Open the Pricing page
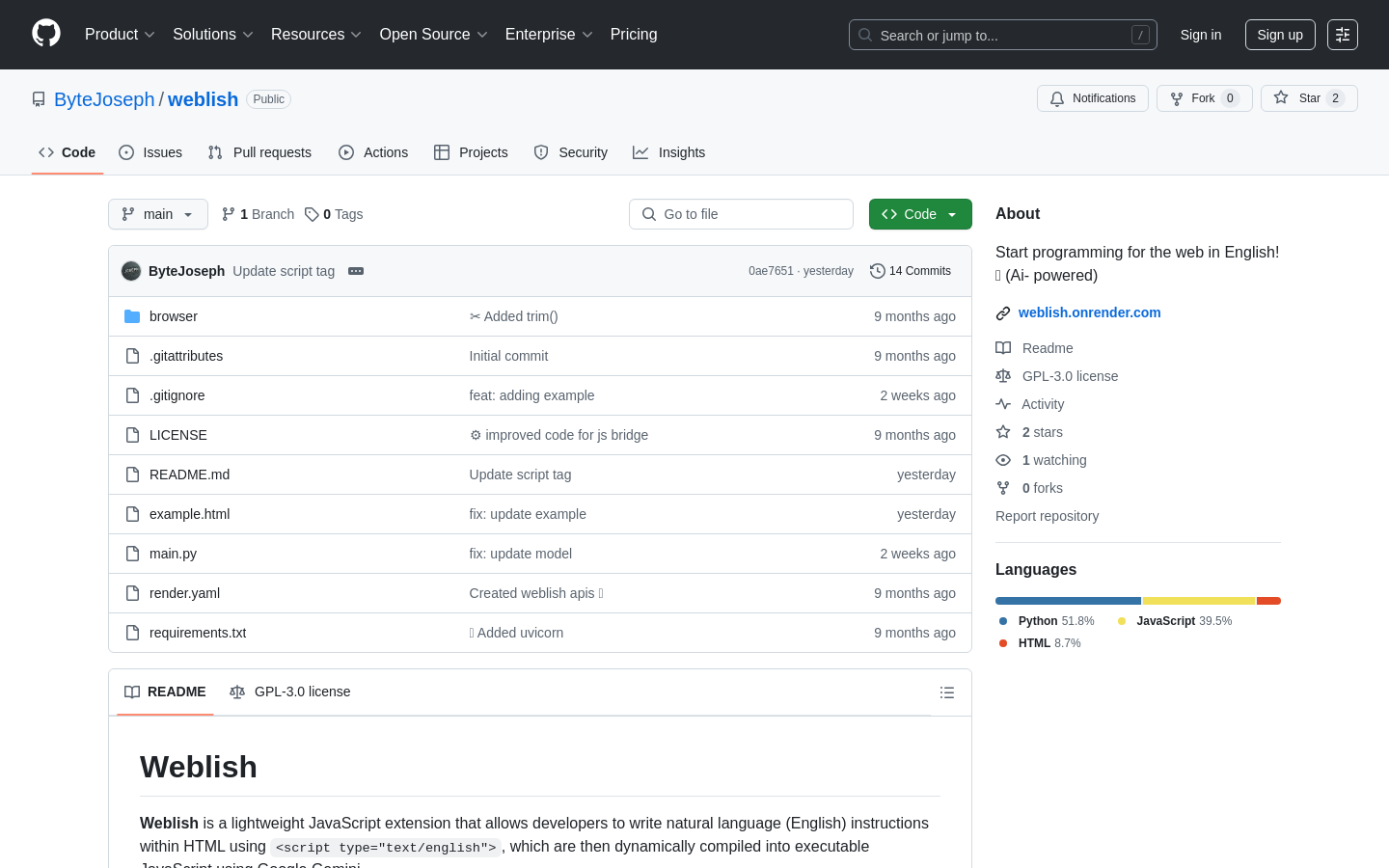Screen dimensions: 1389x868 click(634, 34)
